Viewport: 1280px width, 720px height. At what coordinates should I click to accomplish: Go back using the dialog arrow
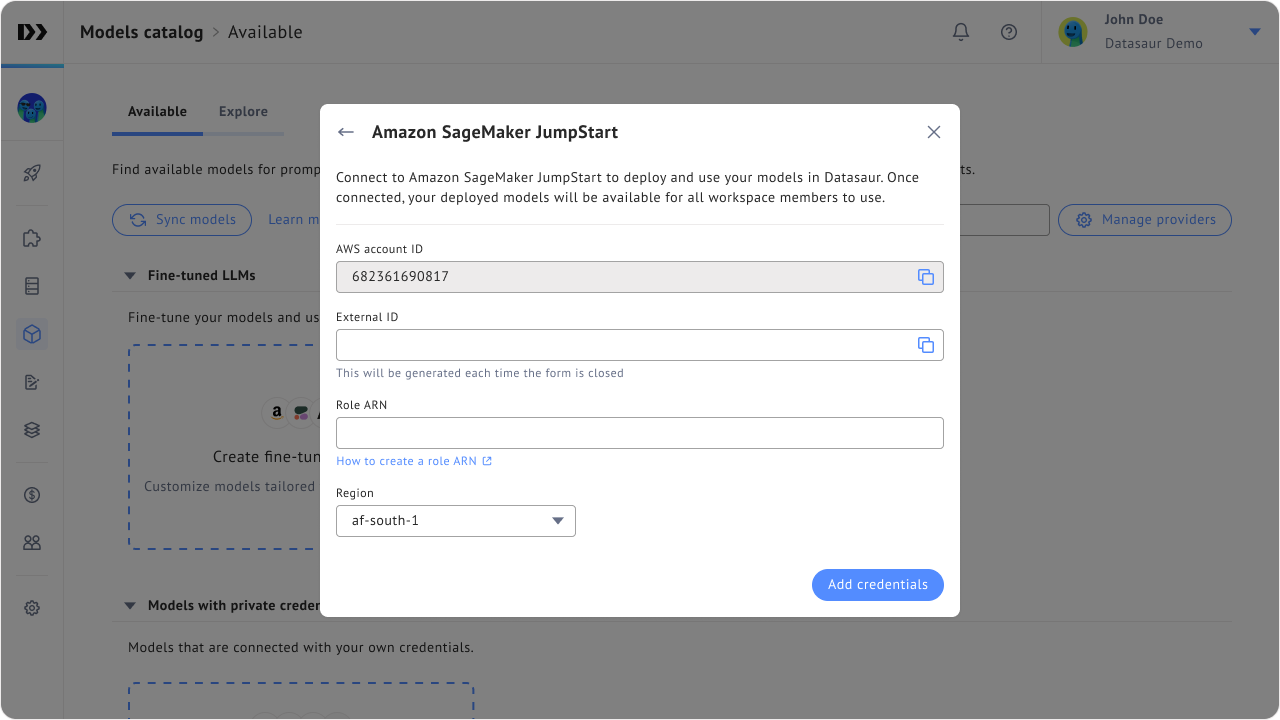(346, 132)
